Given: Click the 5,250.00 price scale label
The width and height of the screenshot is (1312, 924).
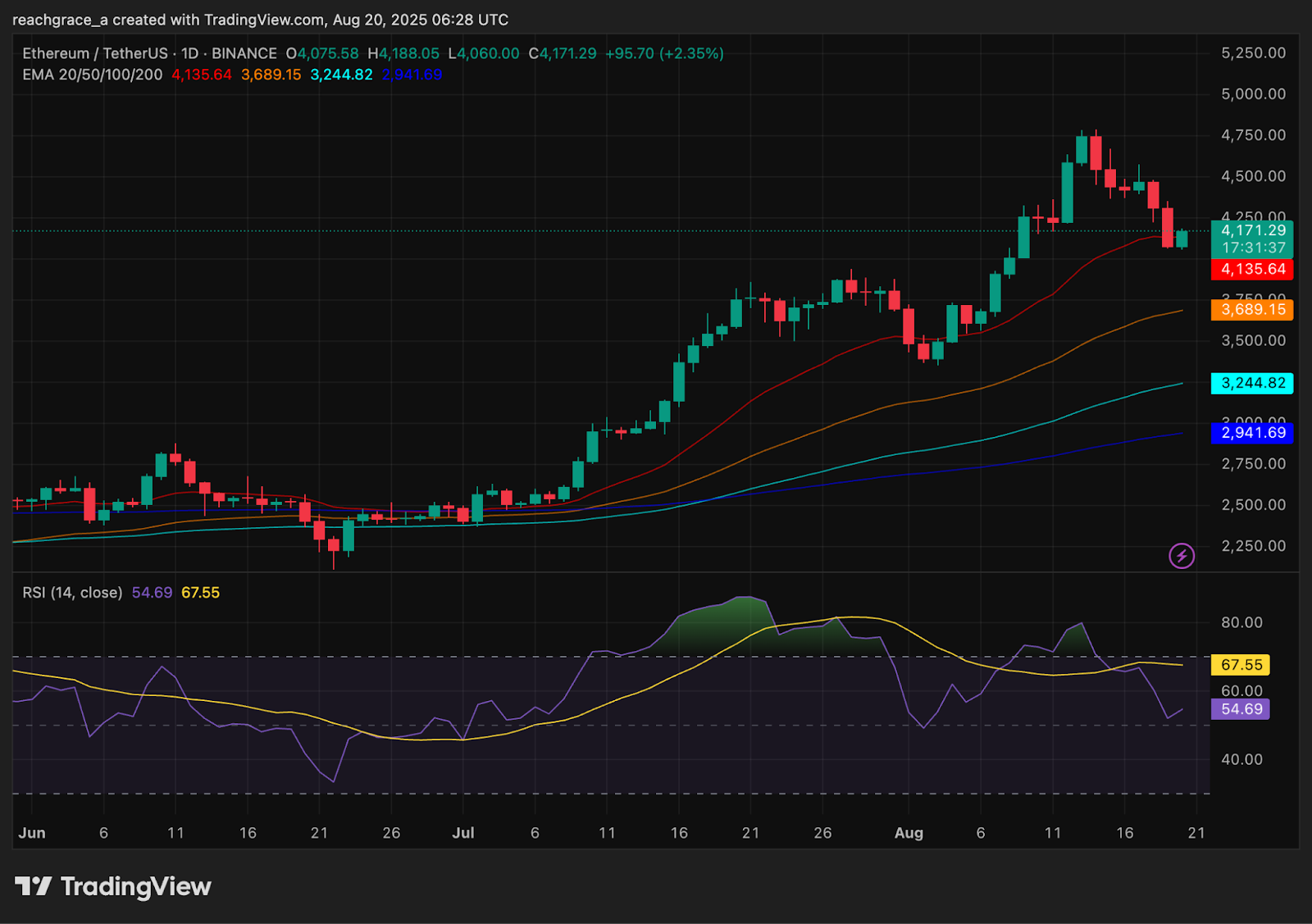Looking at the screenshot, I should (x=1253, y=53).
